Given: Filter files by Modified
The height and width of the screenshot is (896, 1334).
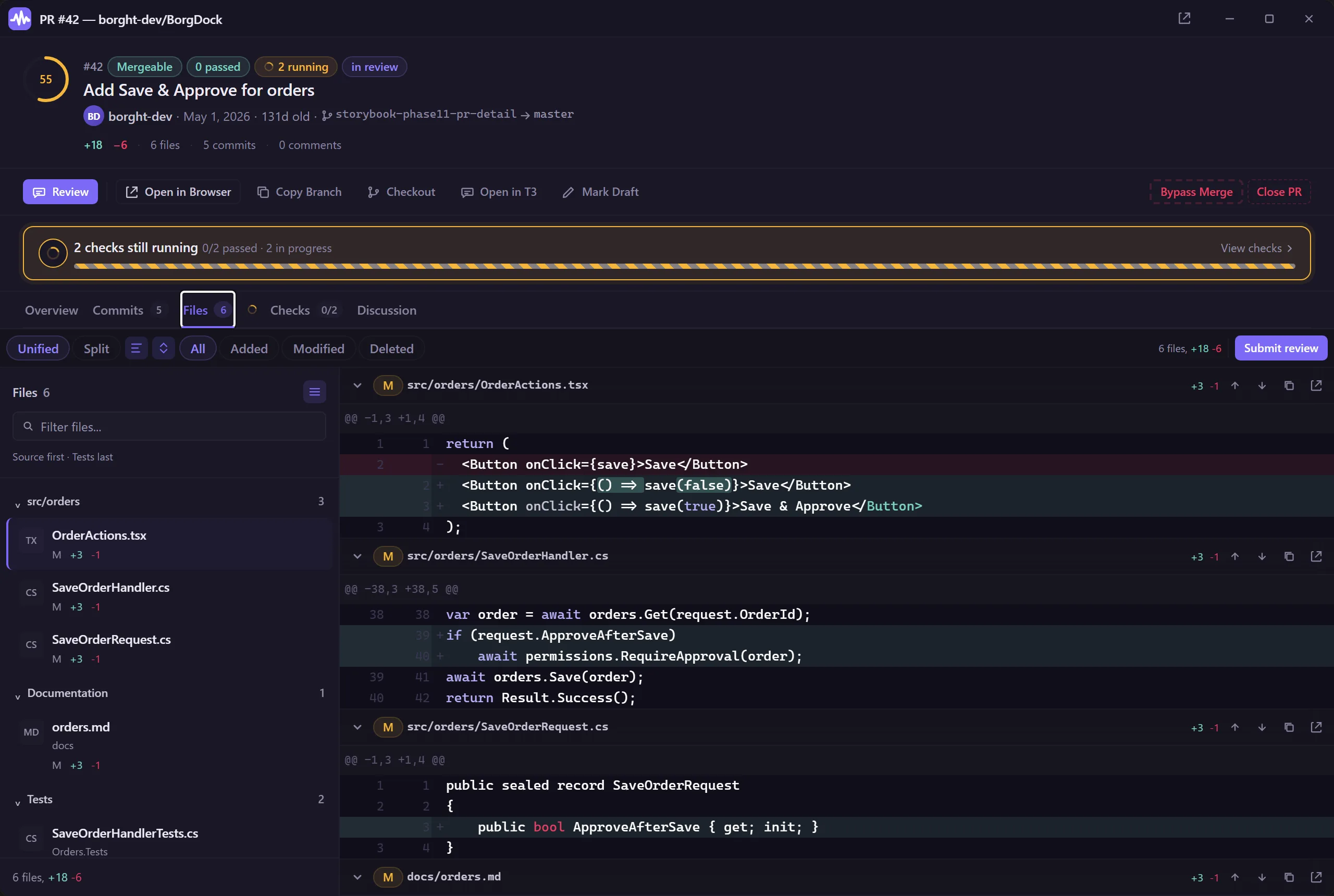Looking at the screenshot, I should [318, 348].
